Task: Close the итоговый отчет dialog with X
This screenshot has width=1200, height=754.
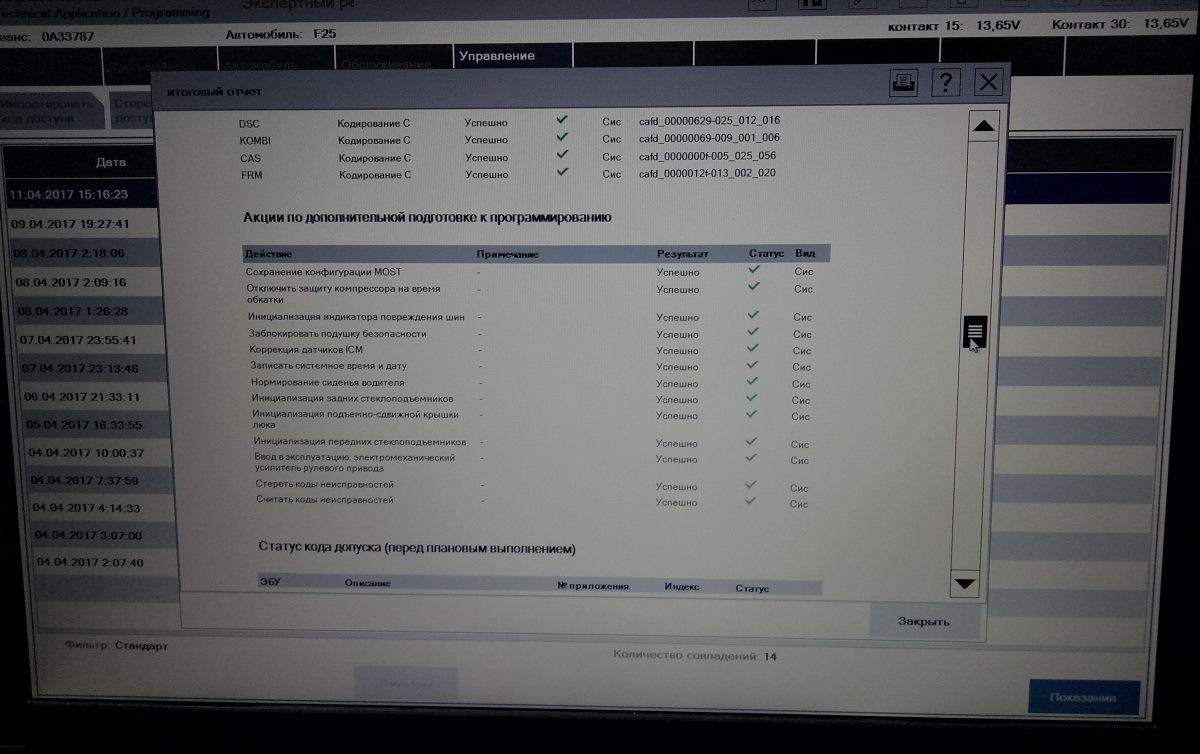Action: pyautogui.click(x=988, y=83)
